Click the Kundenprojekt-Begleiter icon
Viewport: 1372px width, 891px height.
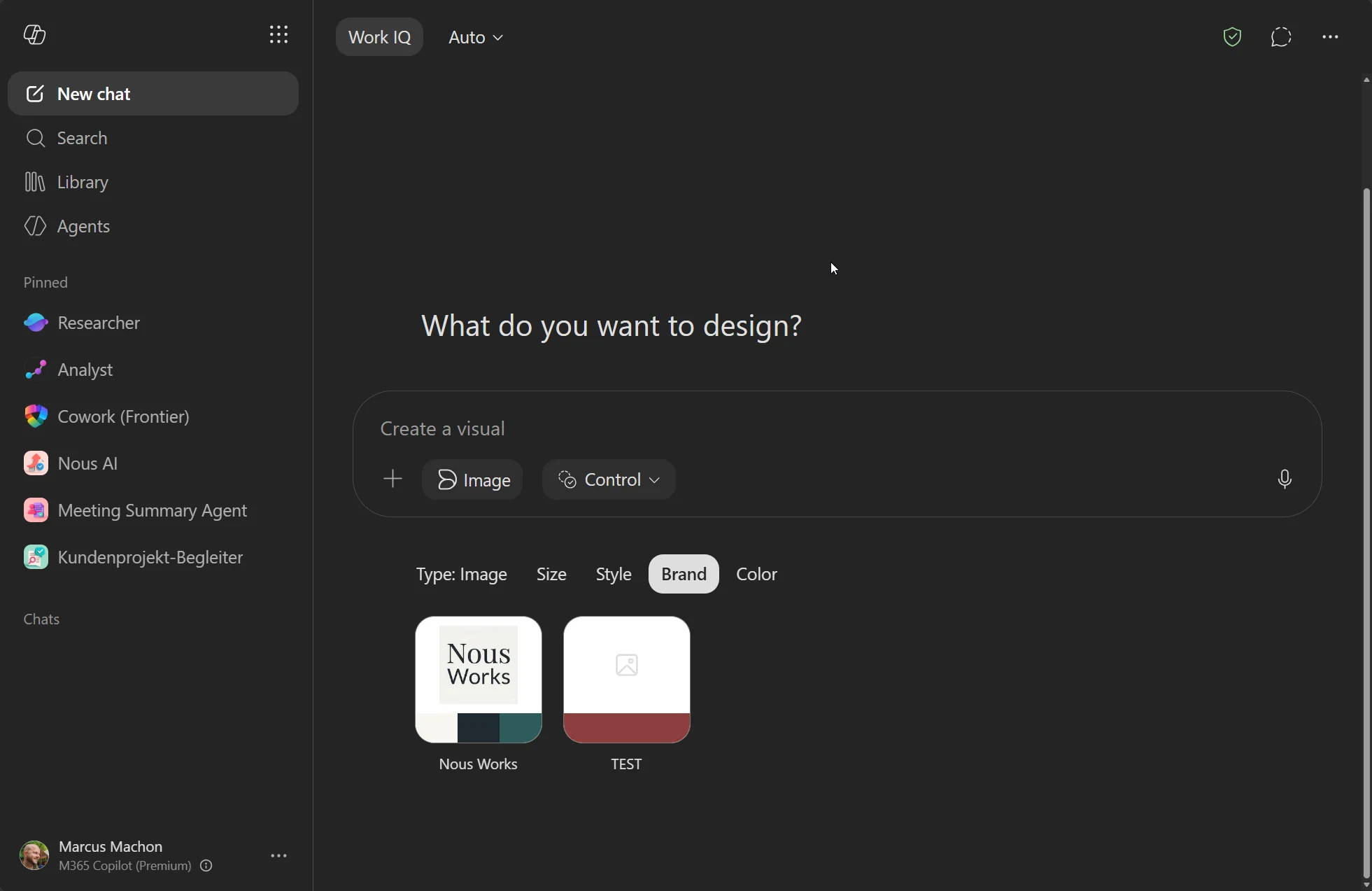coord(36,557)
